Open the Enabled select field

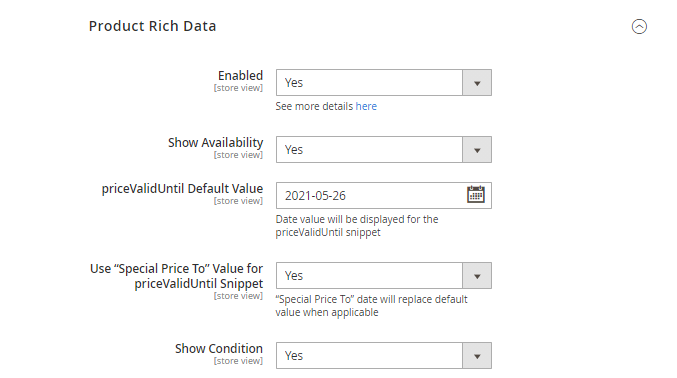pos(384,83)
